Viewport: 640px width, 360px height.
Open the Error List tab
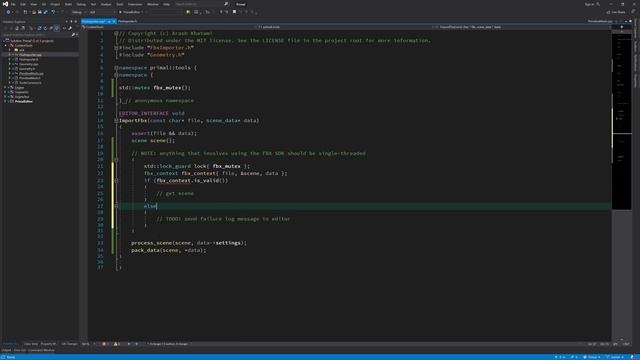[20, 350]
